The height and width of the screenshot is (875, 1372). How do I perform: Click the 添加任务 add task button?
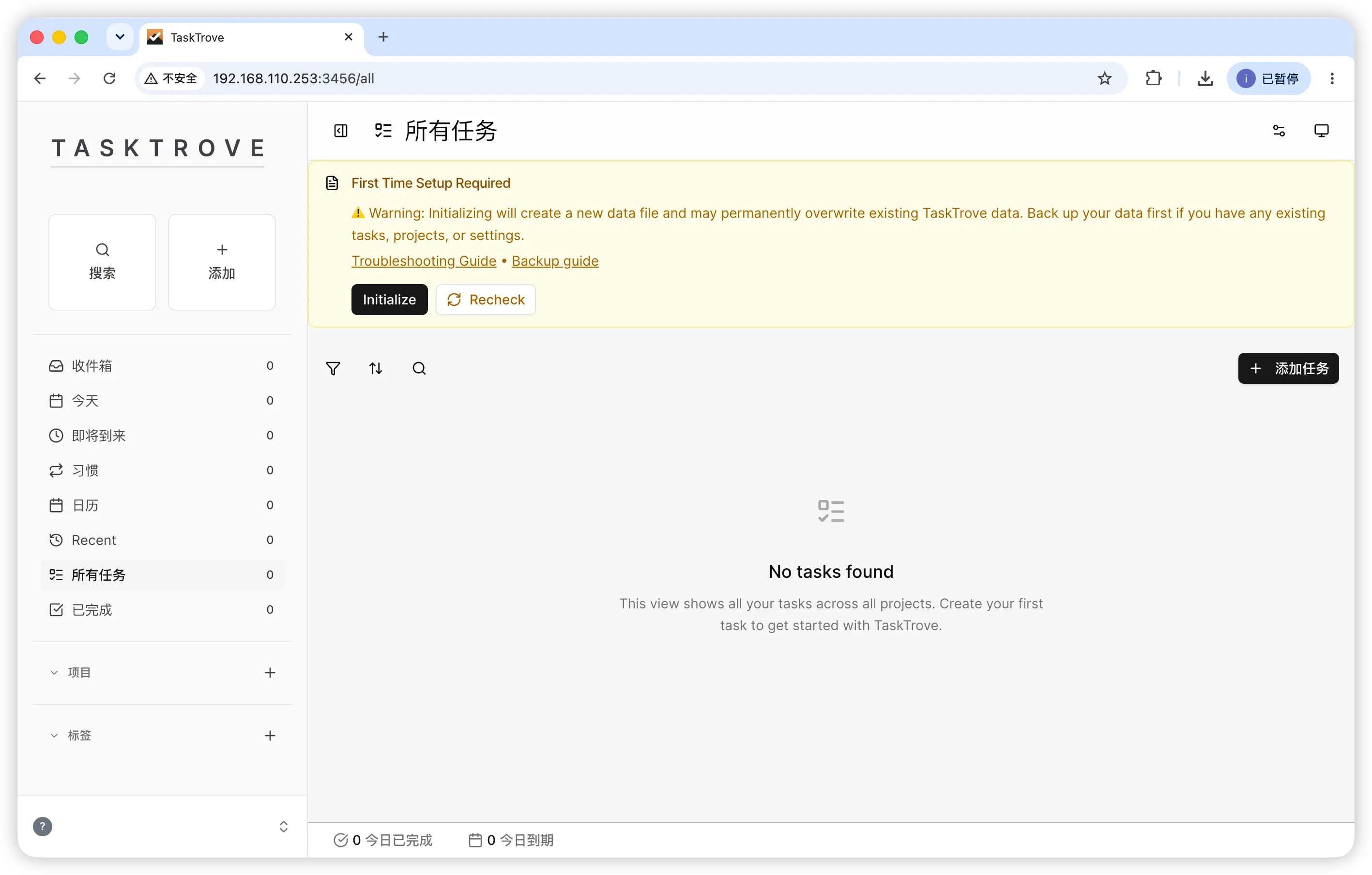pyautogui.click(x=1288, y=369)
